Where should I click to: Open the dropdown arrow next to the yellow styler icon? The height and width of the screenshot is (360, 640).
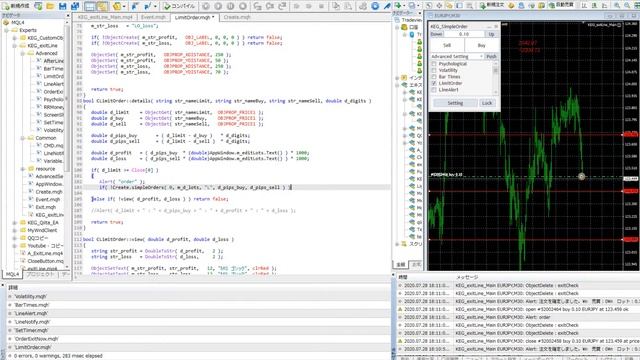coord(124,6)
